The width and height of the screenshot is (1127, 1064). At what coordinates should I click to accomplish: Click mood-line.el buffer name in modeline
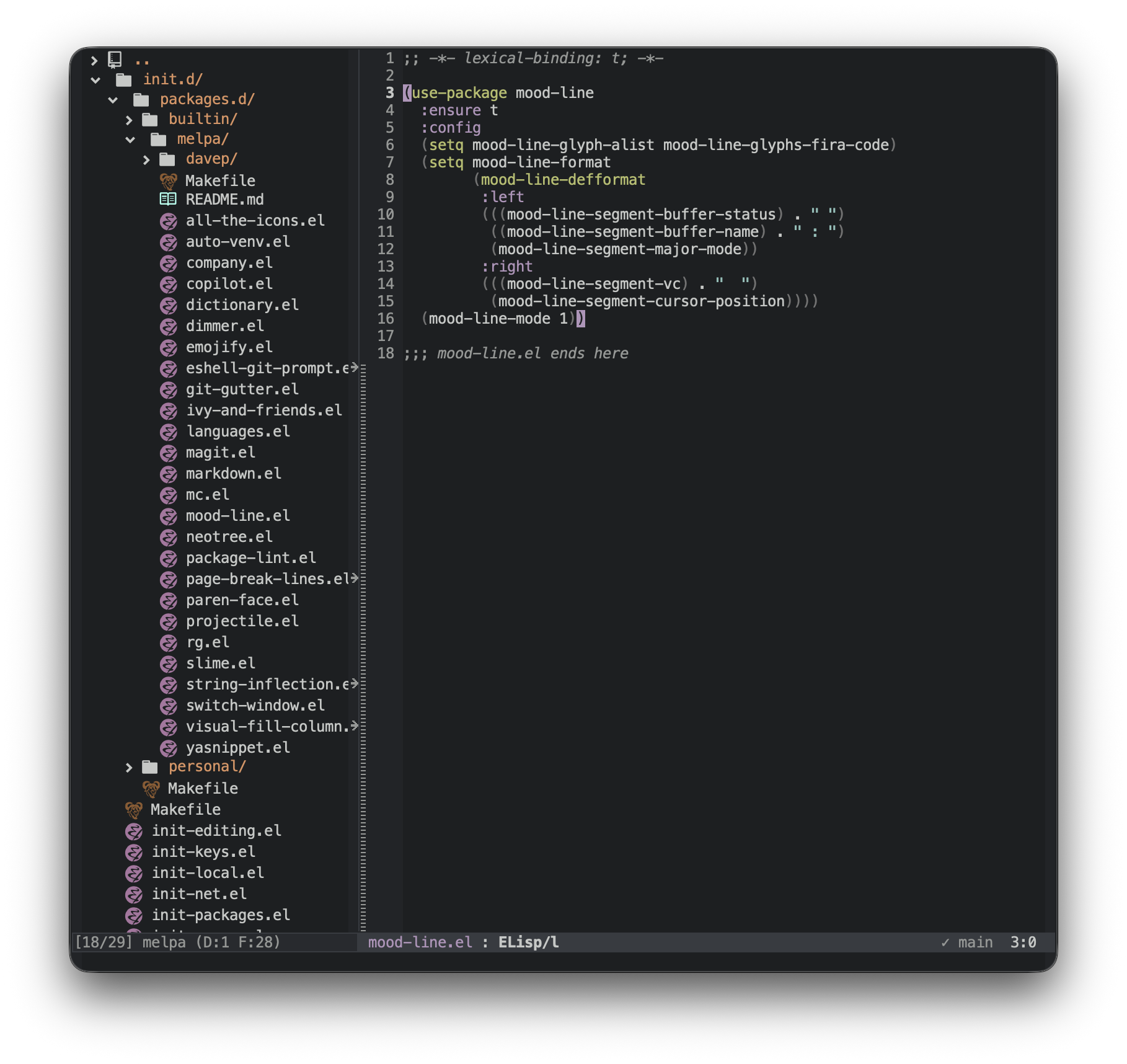tap(420, 942)
